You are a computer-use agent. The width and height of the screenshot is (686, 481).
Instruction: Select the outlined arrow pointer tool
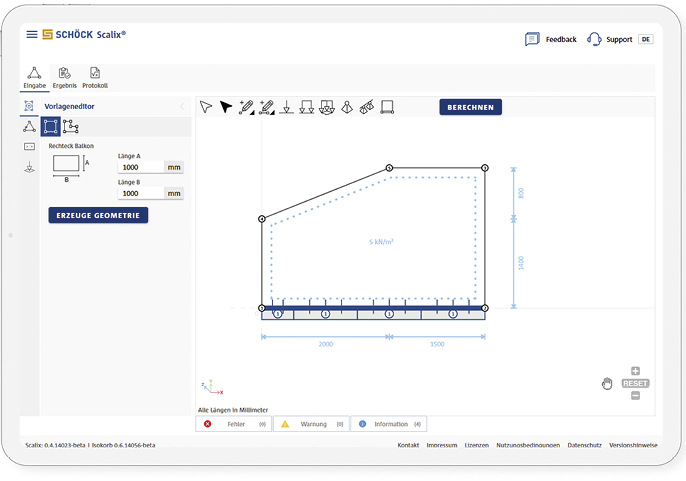tap(206, 107)
